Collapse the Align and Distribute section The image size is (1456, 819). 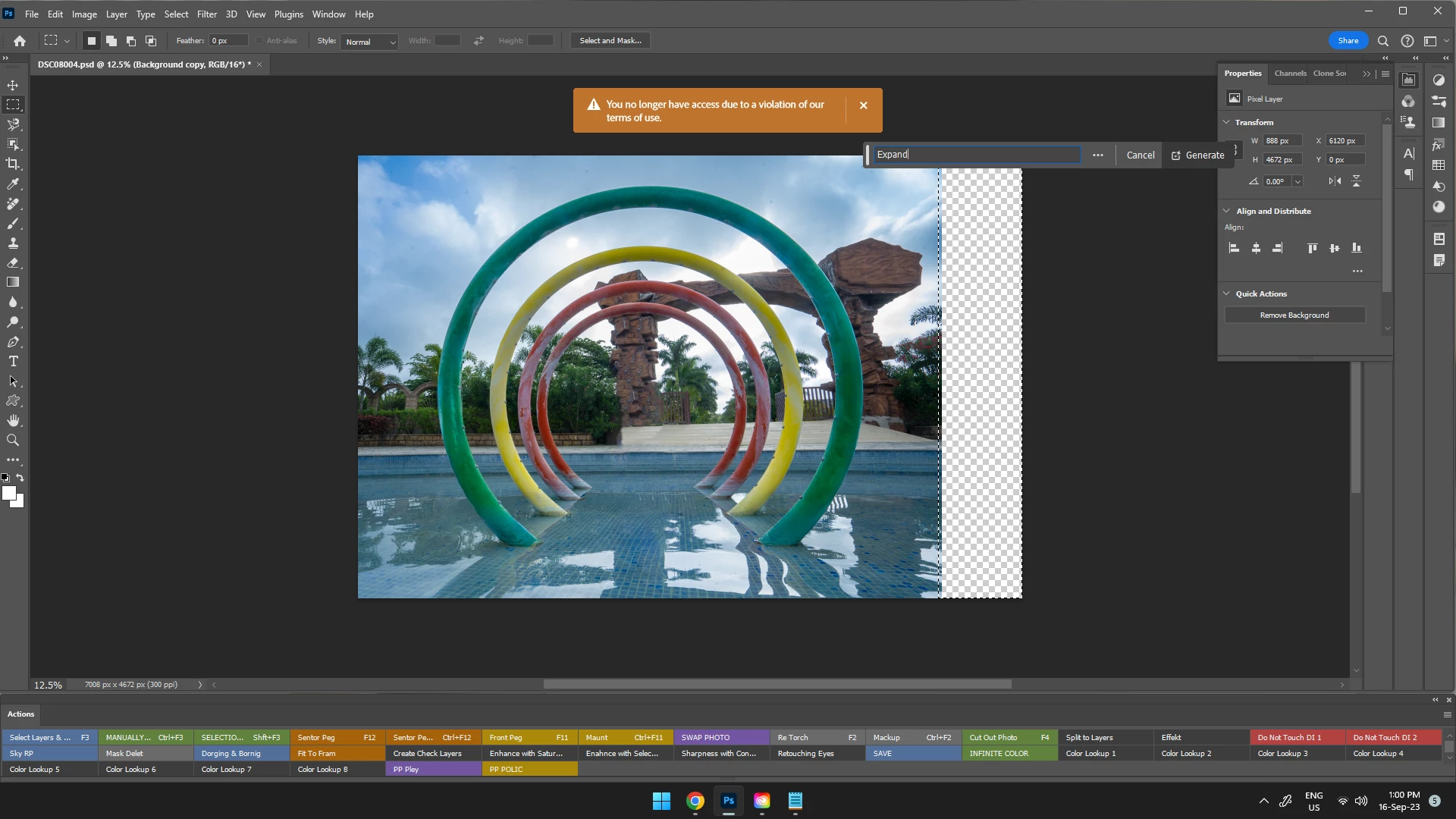pos(1226,211)
